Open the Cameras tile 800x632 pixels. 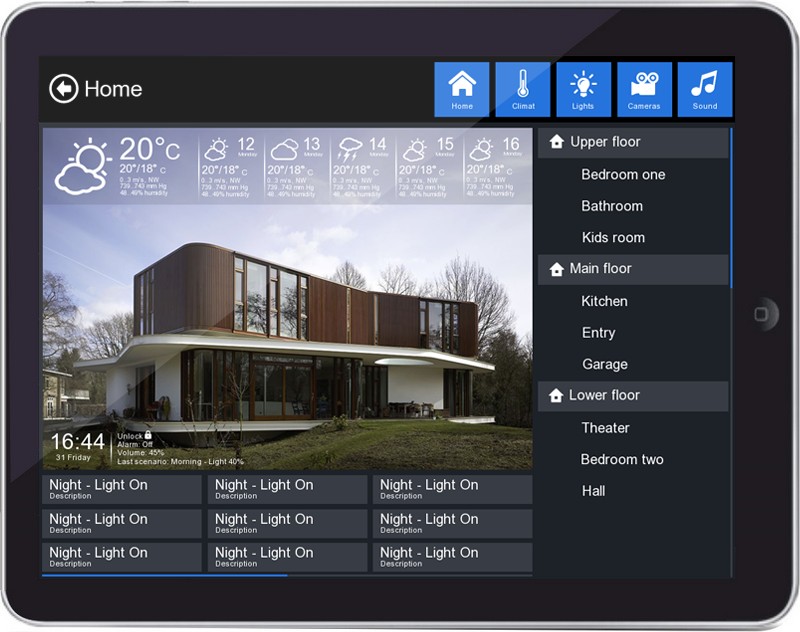pyautogui.click(x=644, y=88)
